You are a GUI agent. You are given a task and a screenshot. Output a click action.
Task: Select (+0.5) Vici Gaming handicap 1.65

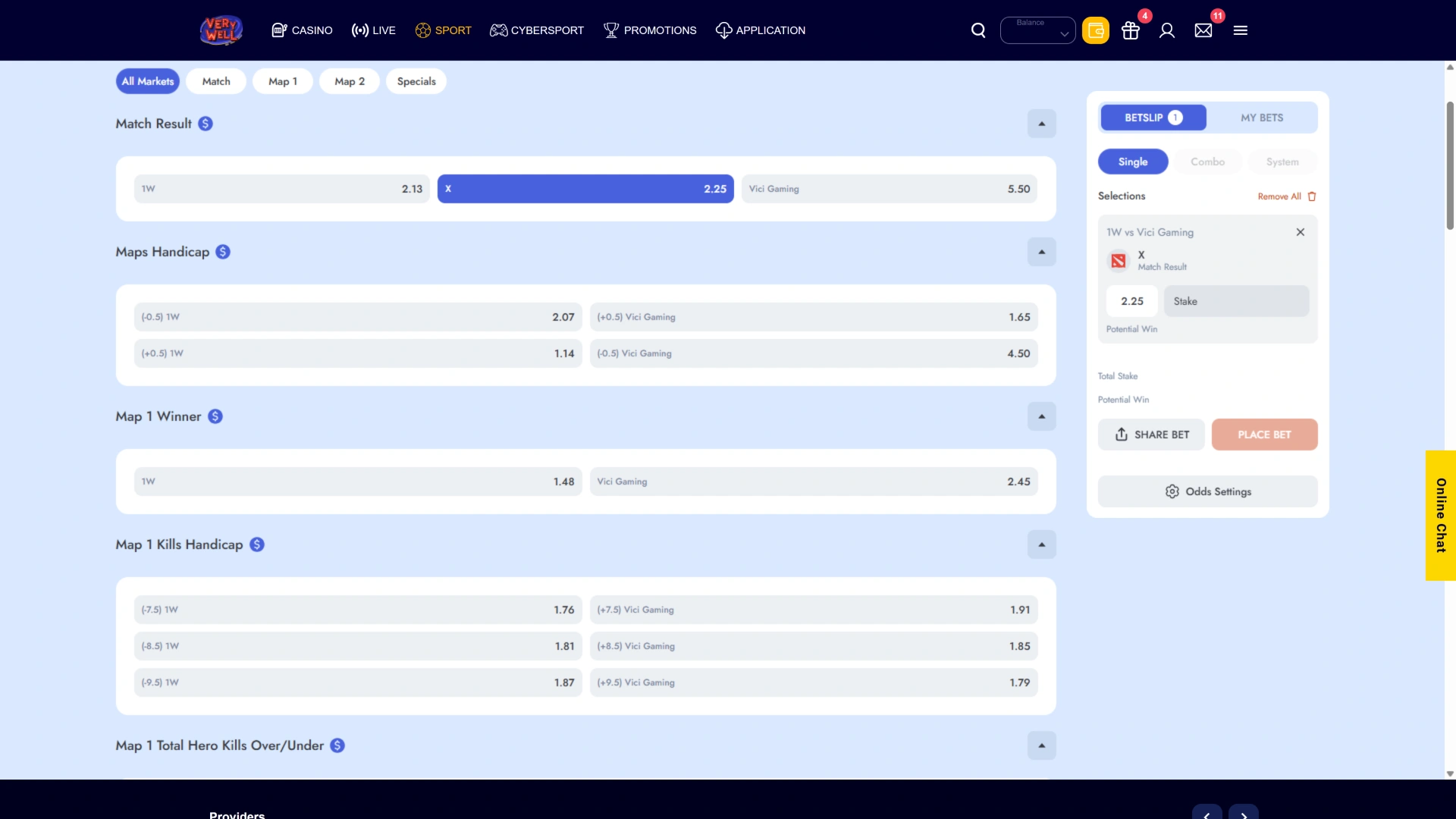pyautogui.click(x=814, y=317)
